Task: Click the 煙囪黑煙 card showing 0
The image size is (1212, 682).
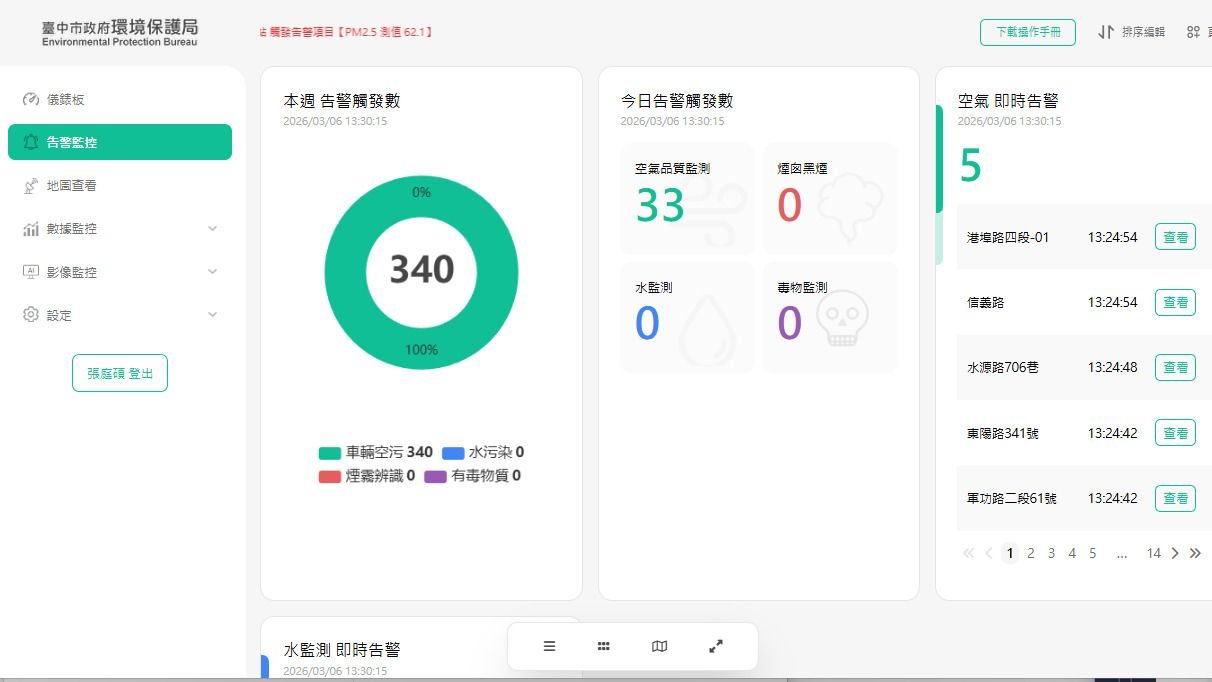Action: tap(830, 198)
